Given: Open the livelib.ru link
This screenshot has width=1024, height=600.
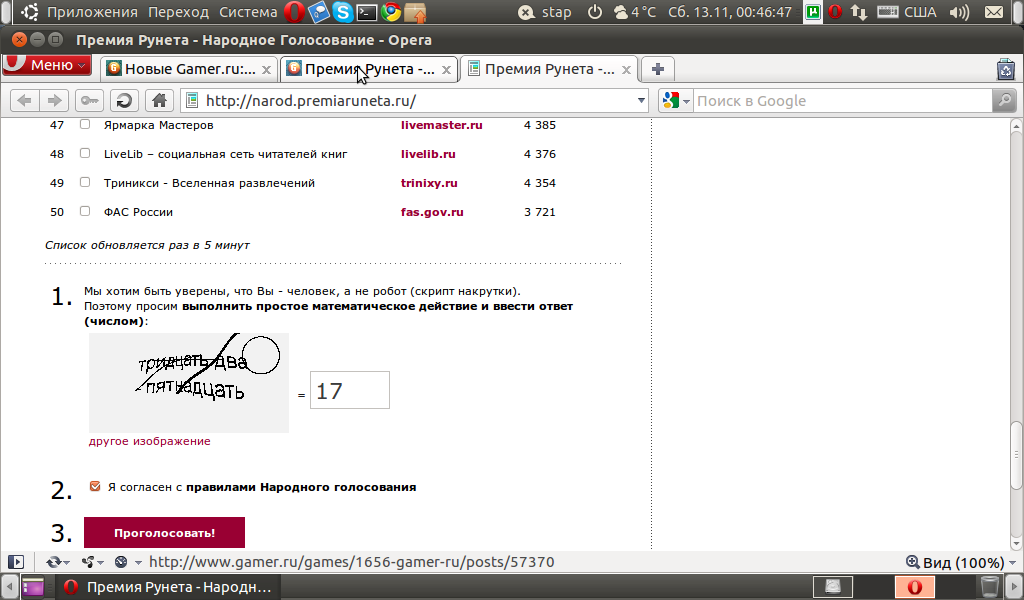Looking at the screenshot, I should click(428, 154).
